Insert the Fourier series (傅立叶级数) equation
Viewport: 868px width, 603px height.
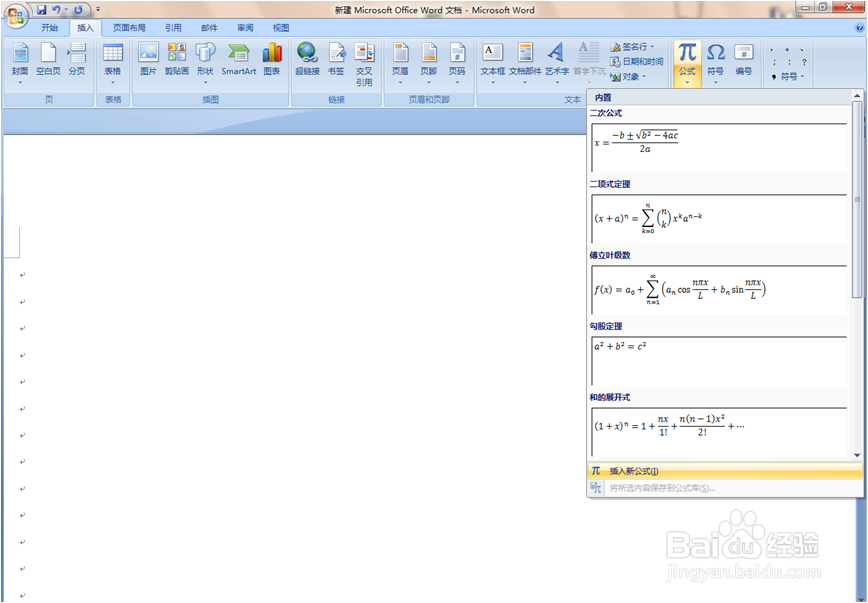(x=719, y=288)
